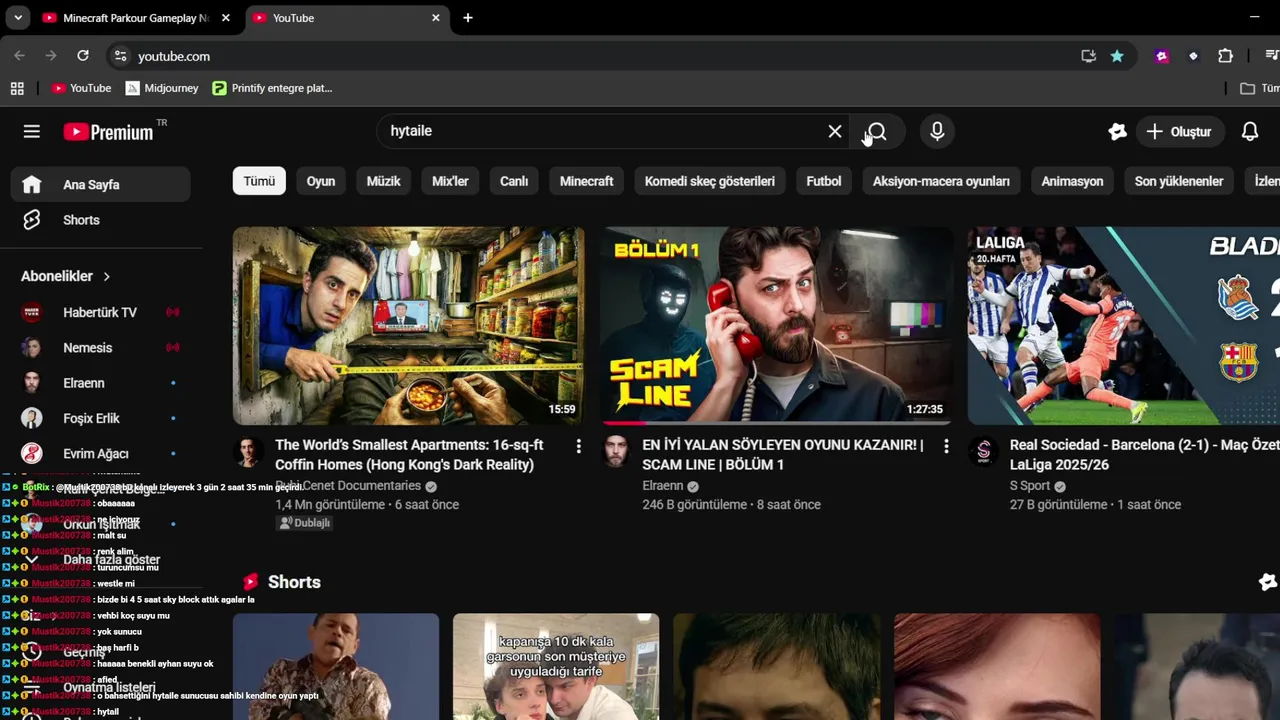Open the Extensions puzzle icon
The height and width of the screenshot is (720, 1280).
pos(1225,56)
